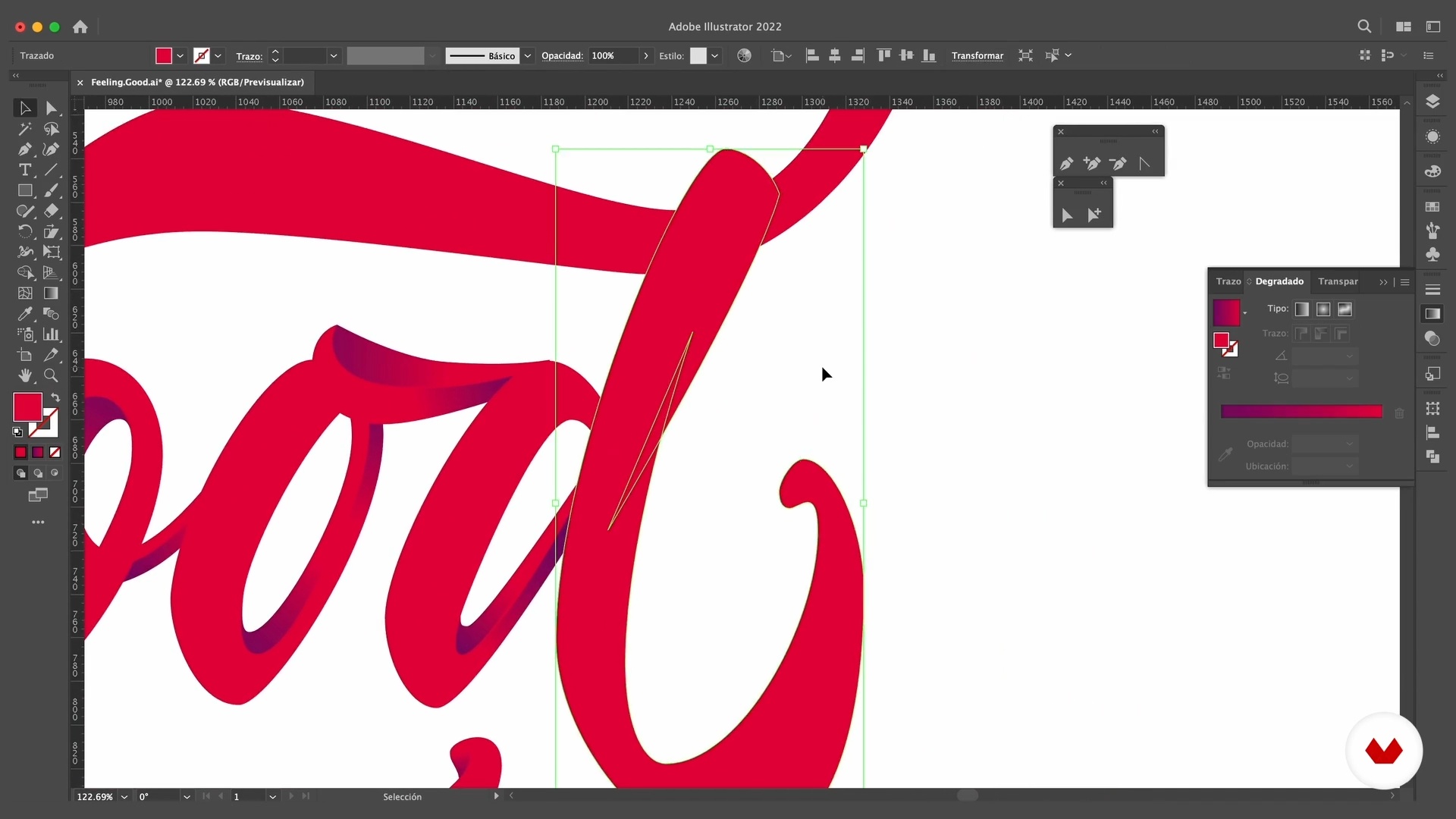Select the Type tool

click(x=24, y=170)
